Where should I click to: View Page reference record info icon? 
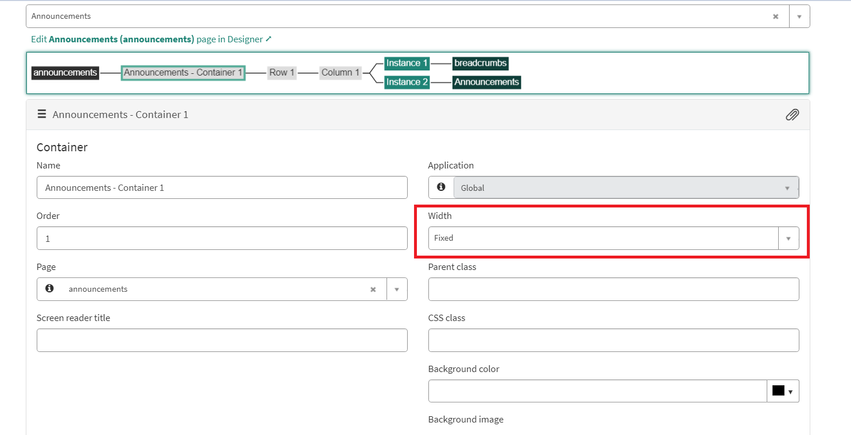[x=49, y=289]
